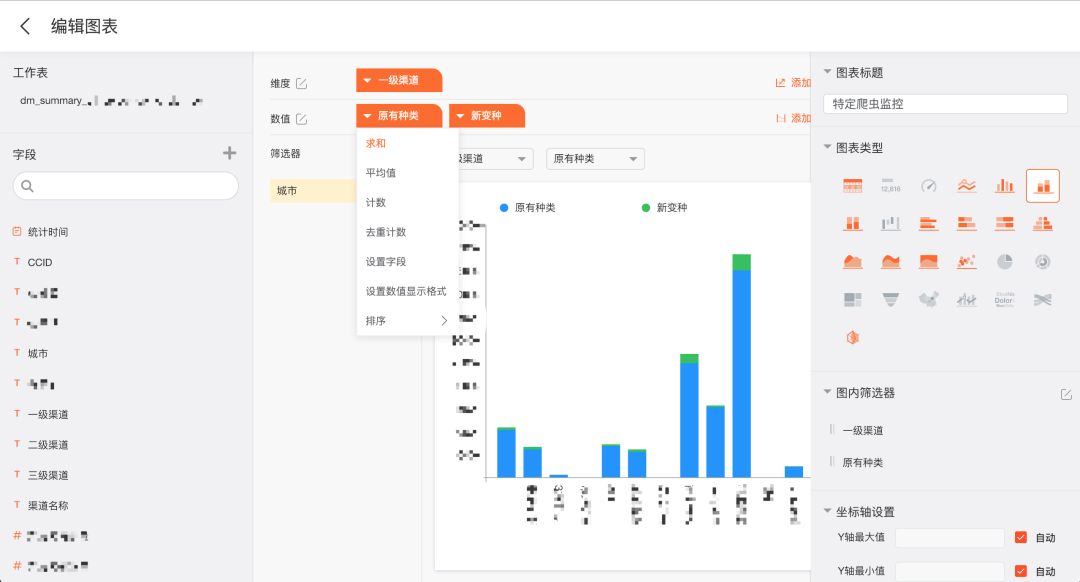Screen dimensions: 1080x582
Task: Click the green 新变种 legend marker
Action: (x=645, y=208)
